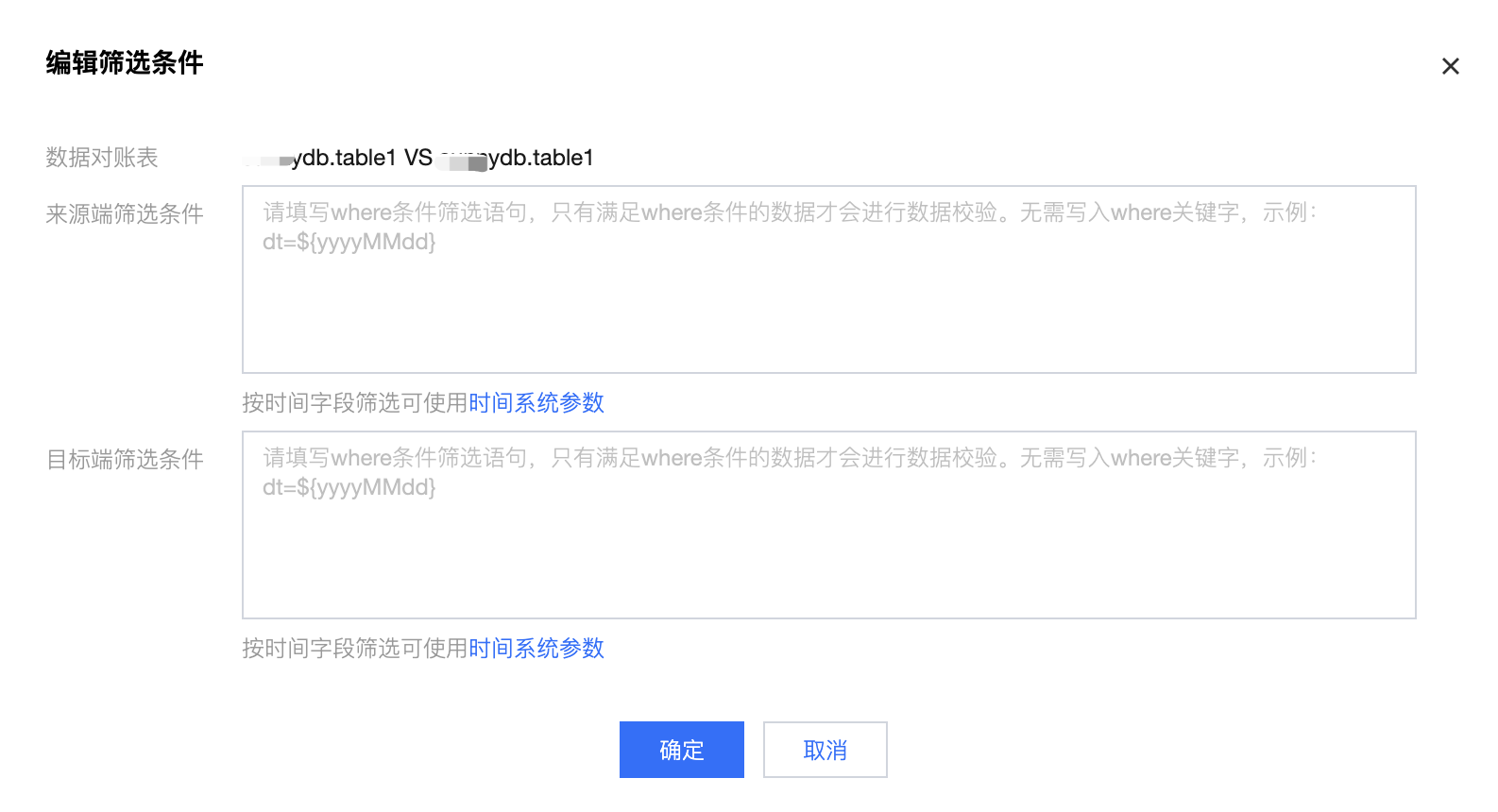Click the dt=${yyyyMMdd} placeholder in source box
1498x812 pixels.
(x=349, y=243)
